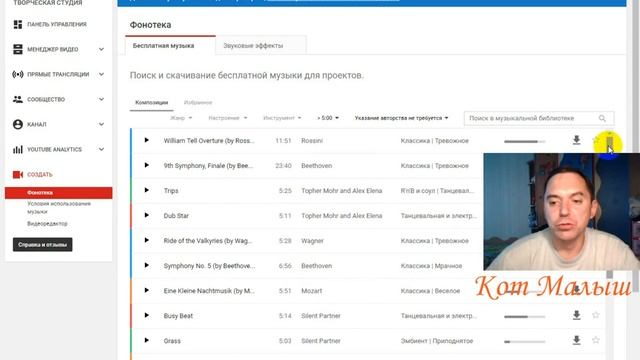Open the > 5:00 duration dropdown

(328, 118)
